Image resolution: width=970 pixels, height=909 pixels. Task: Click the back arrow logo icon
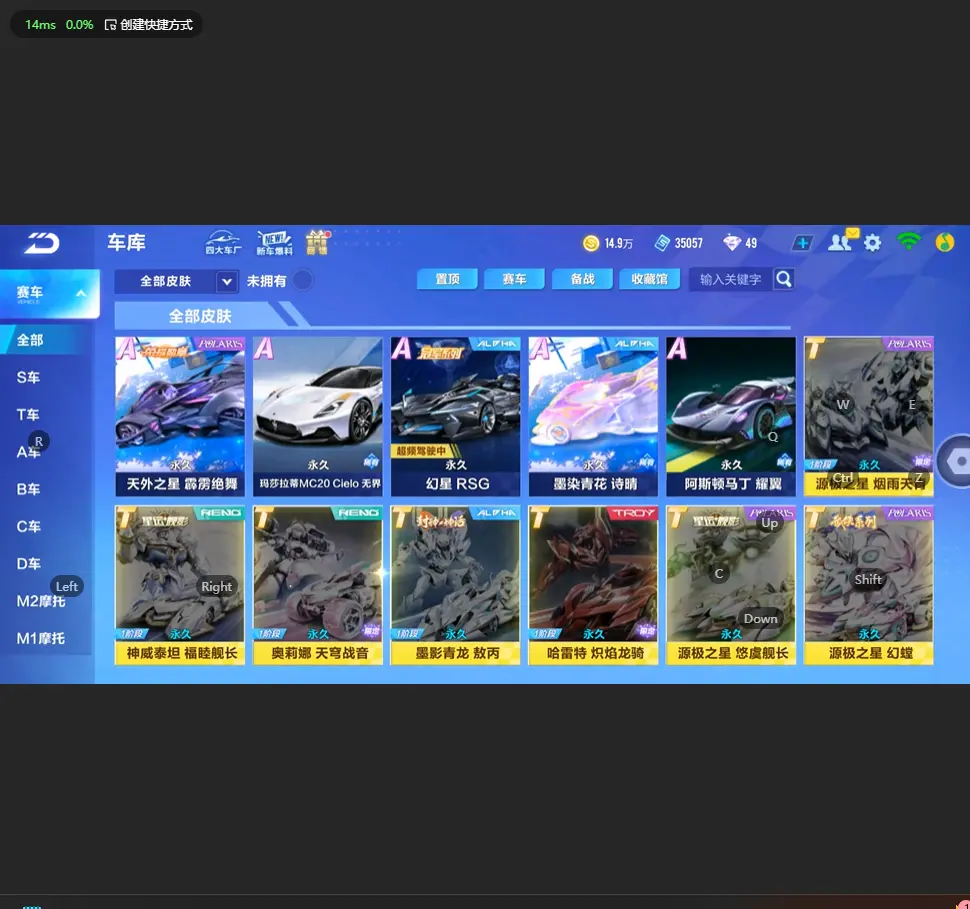[x=41, y=243]
